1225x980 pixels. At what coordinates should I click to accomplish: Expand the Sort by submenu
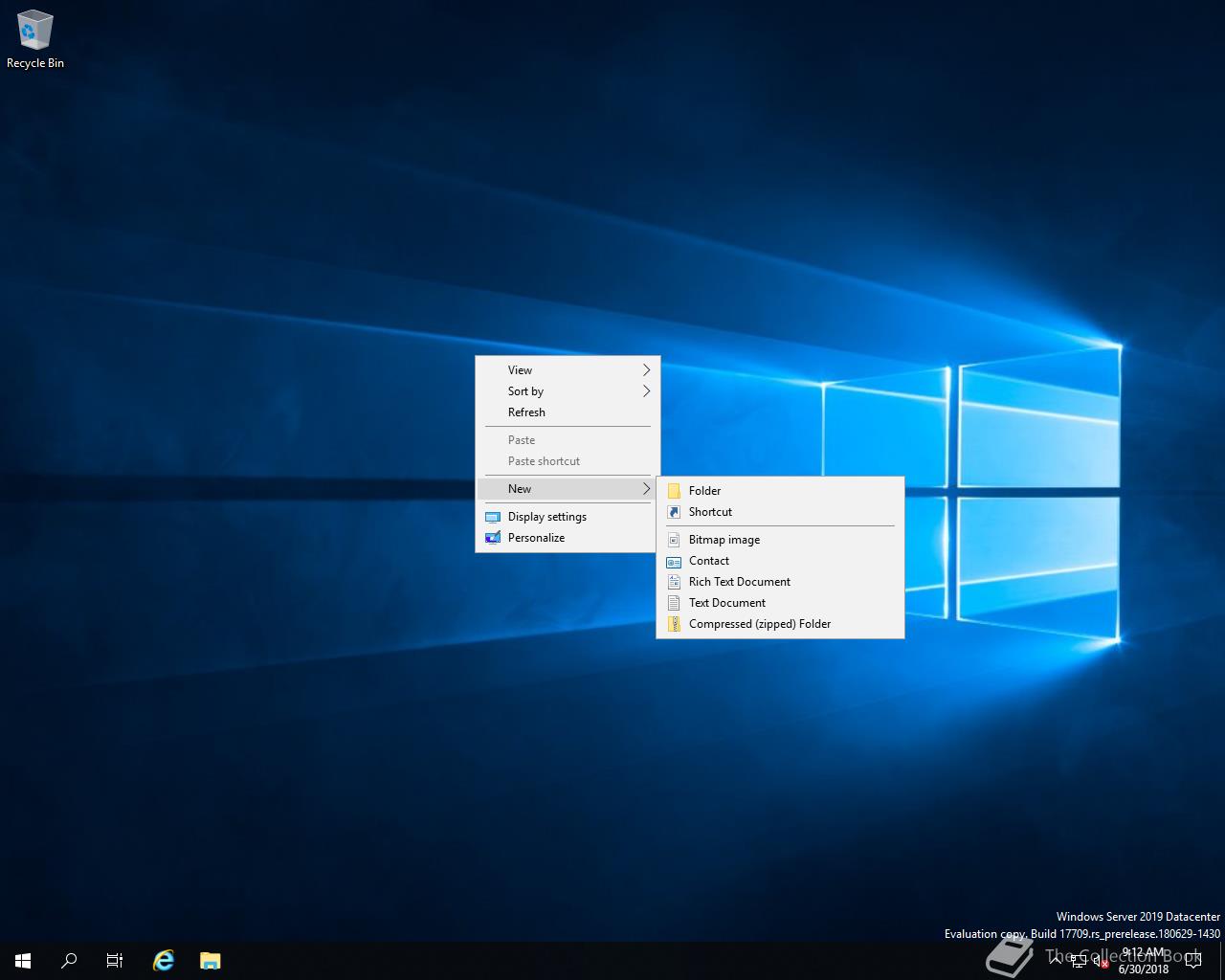coord(568,391)
